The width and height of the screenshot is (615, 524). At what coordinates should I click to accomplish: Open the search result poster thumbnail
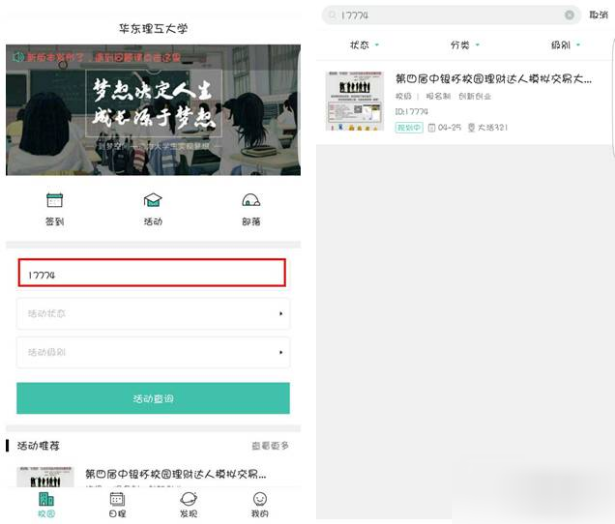pos(355,101)
